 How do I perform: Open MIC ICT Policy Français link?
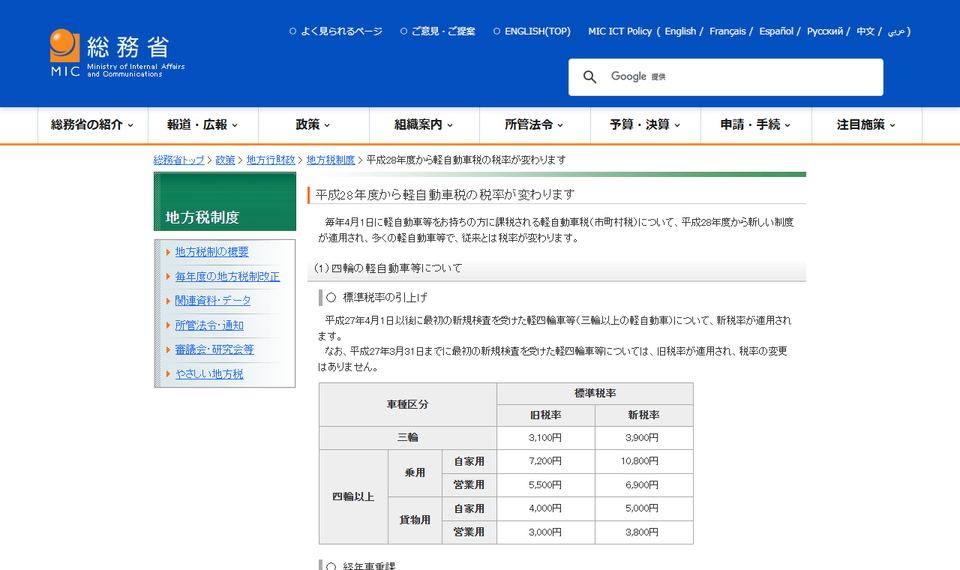coord(727,31)
